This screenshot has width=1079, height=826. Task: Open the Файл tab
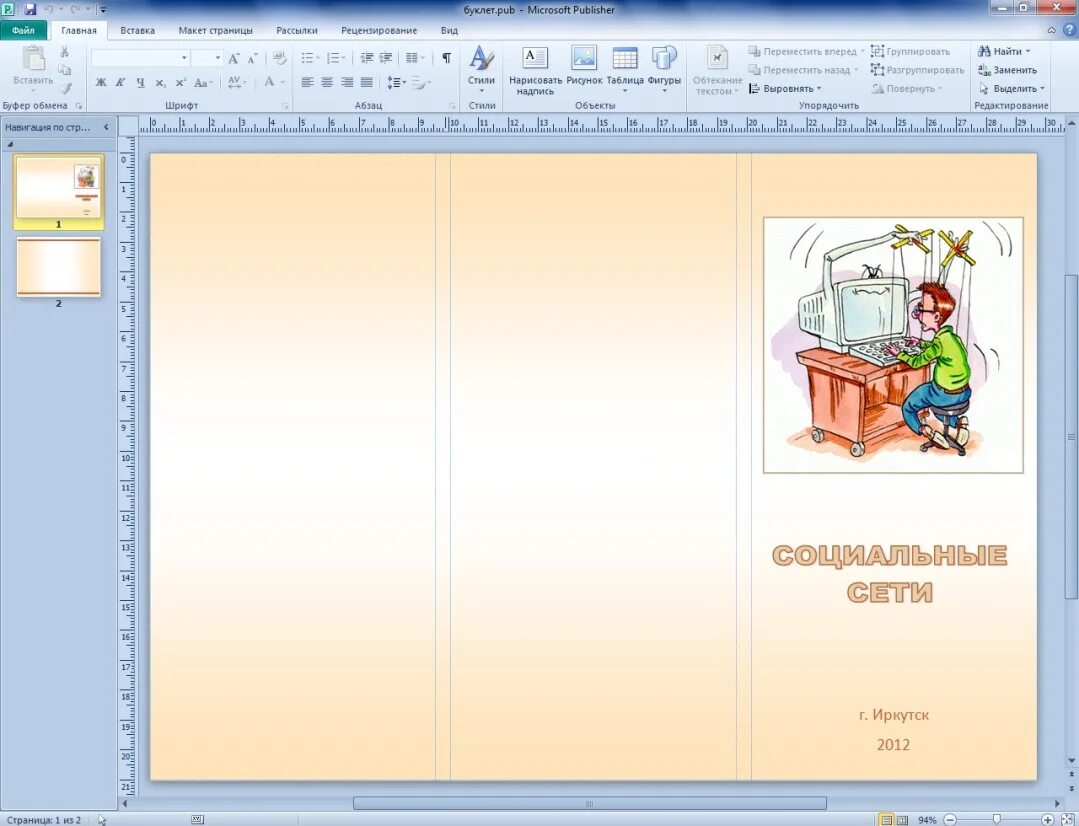click(23, 30)
